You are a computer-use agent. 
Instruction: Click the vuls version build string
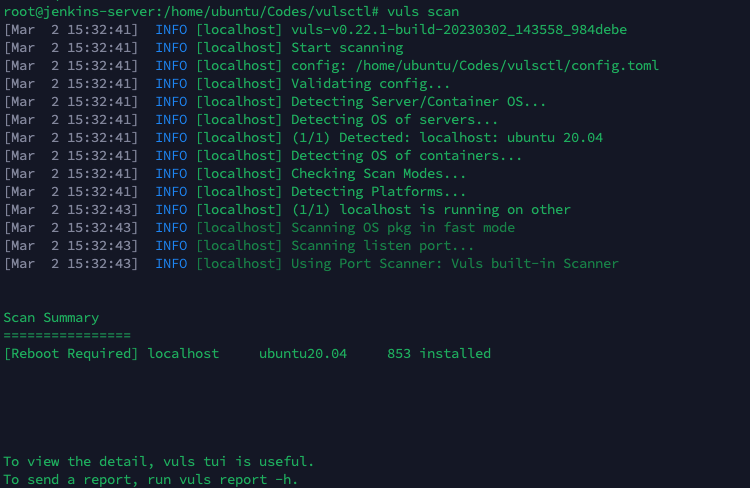coord(459,30)
